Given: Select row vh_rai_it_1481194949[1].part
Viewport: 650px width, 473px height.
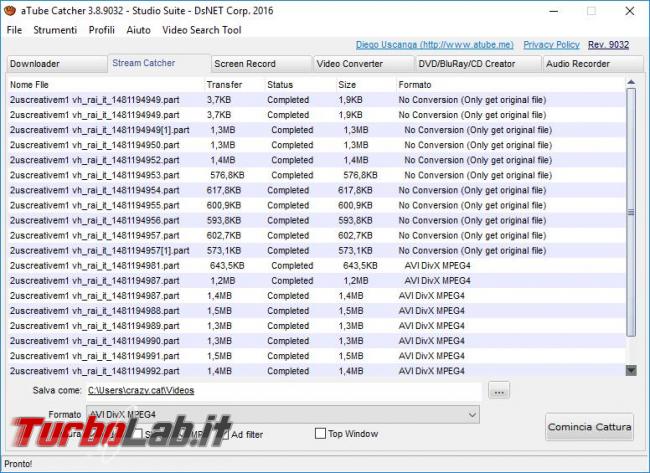Looking at the screenshot, I should (316, 130).
